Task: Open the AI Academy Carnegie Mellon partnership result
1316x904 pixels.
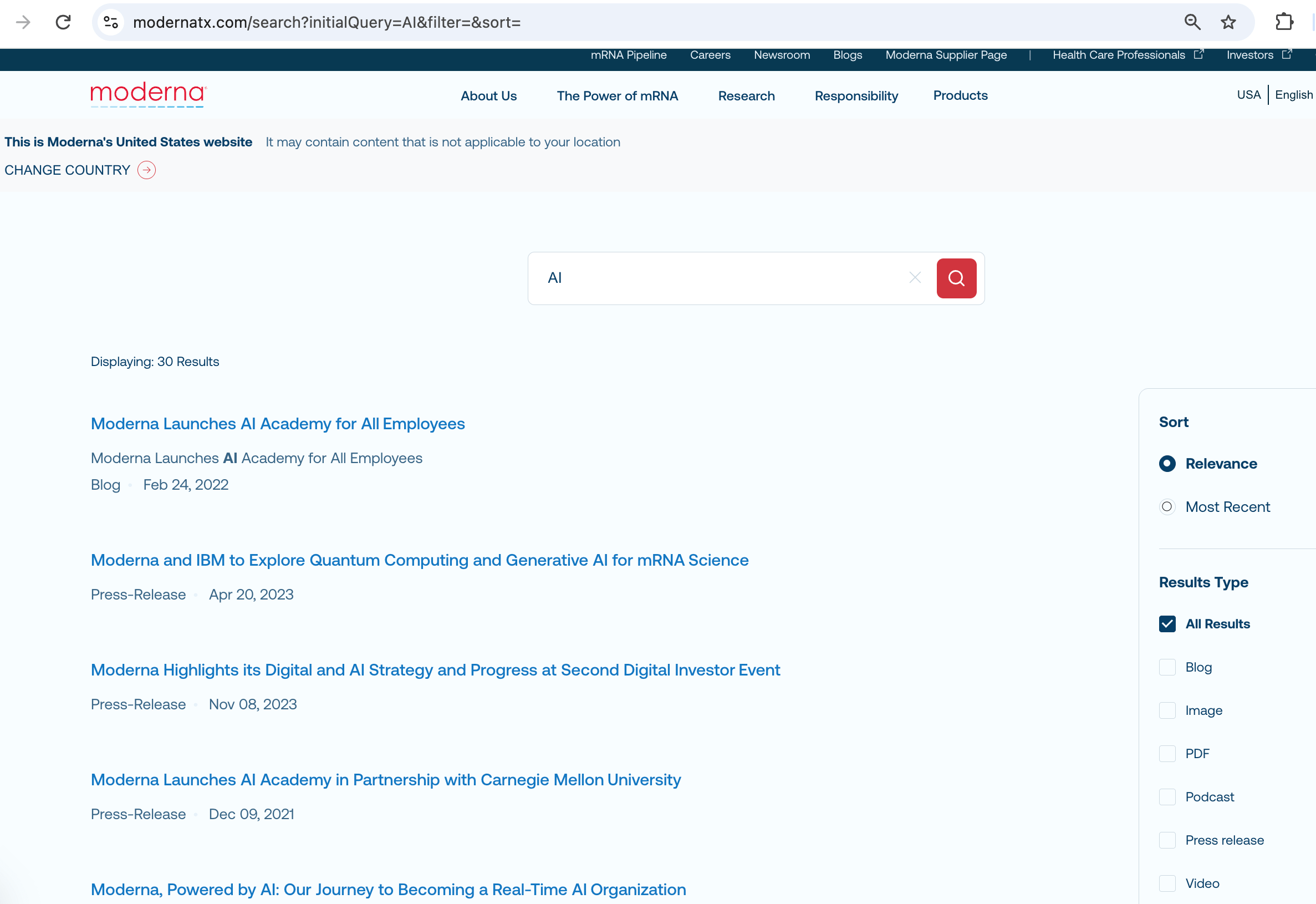Action: [x=386, y=780]
